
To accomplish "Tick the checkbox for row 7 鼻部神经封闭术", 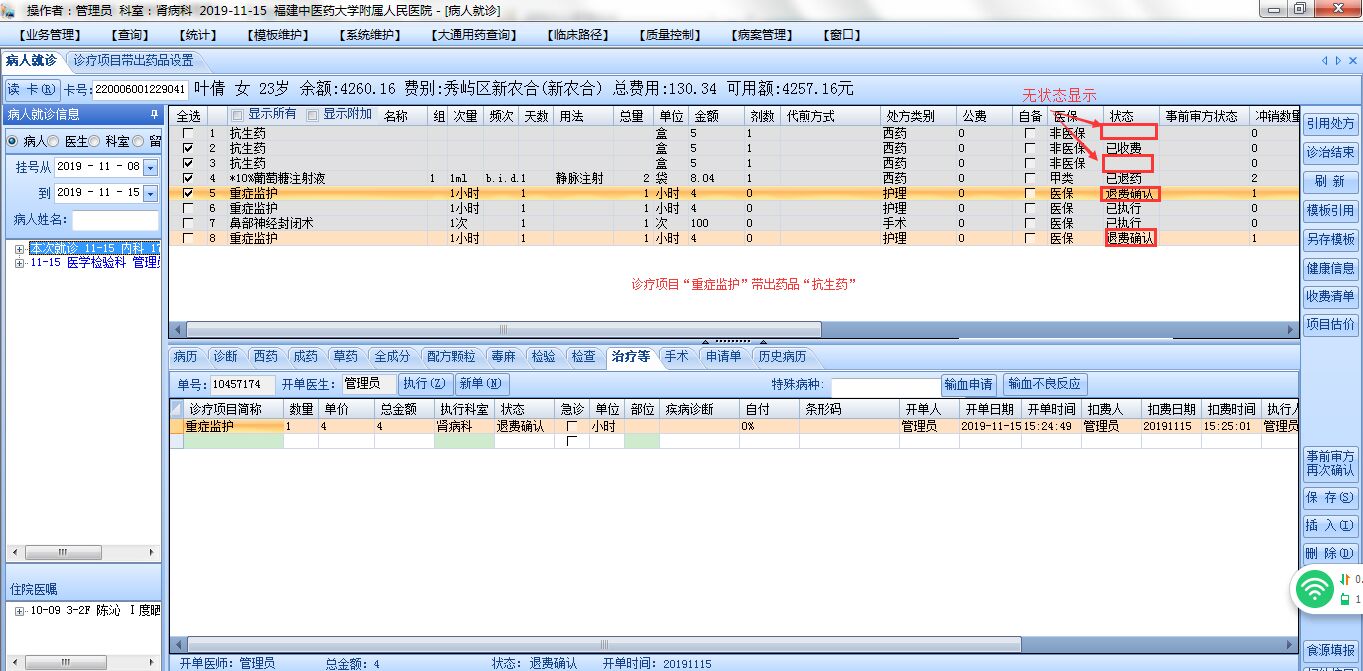I will tap(188, 223).
